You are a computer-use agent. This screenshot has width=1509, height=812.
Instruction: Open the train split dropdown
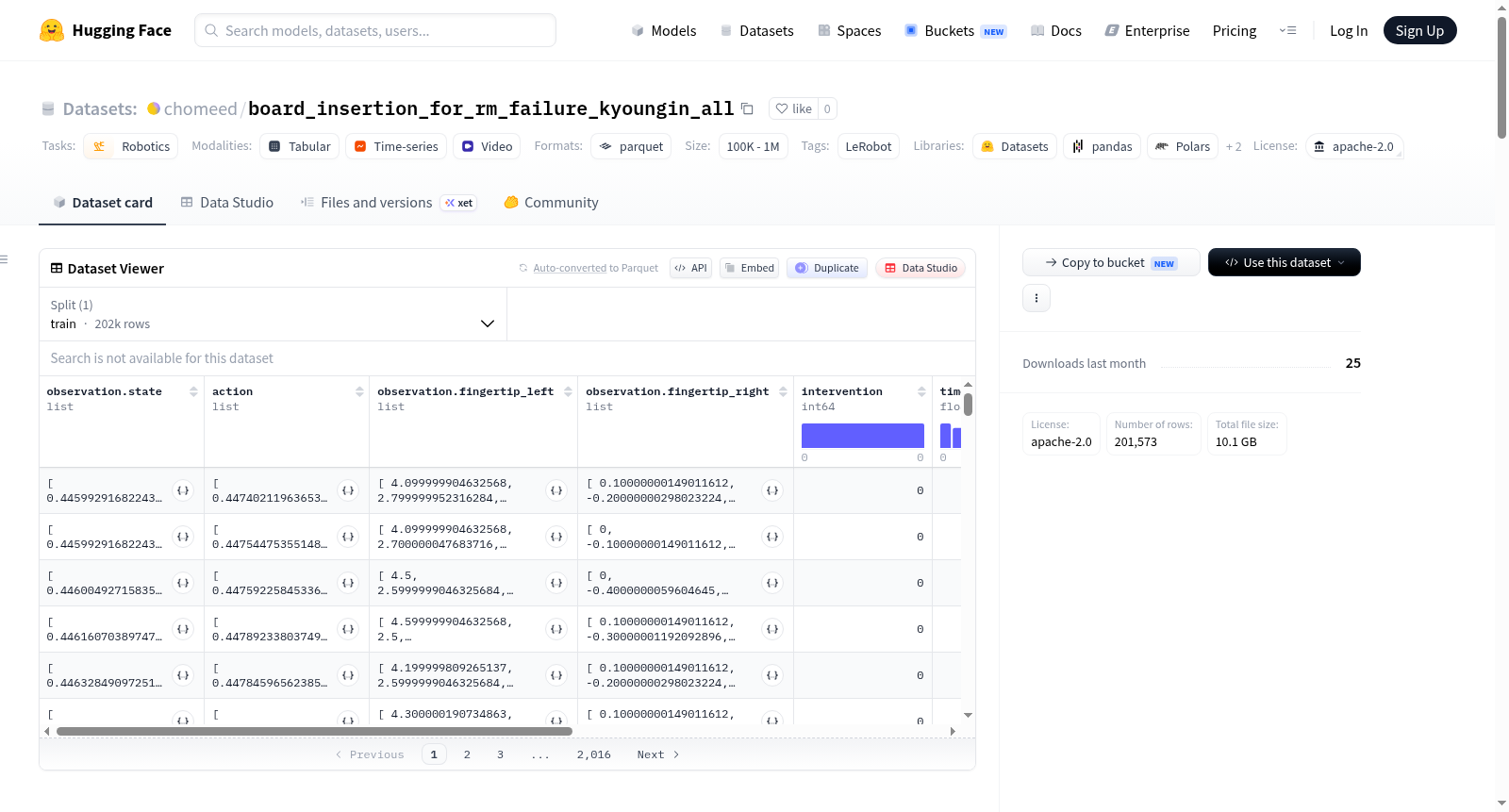click(273, 314)
